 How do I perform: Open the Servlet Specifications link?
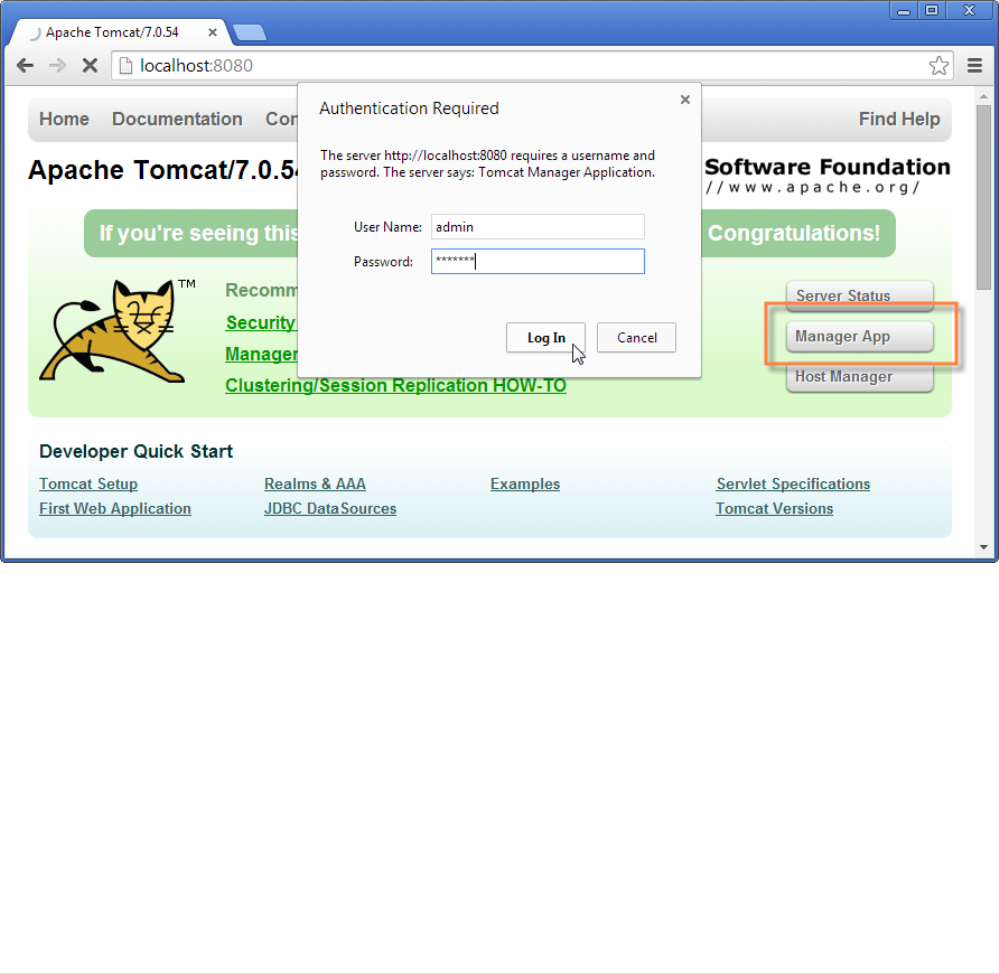[x=793, y=484]
